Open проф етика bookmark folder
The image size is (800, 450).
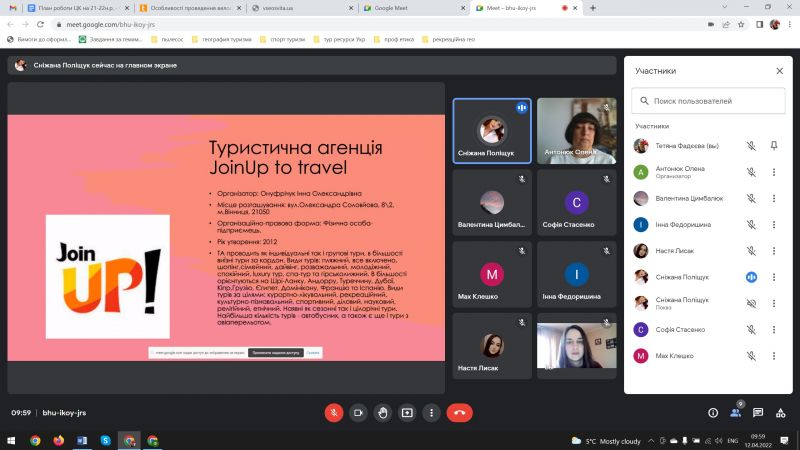coord(394,39)
